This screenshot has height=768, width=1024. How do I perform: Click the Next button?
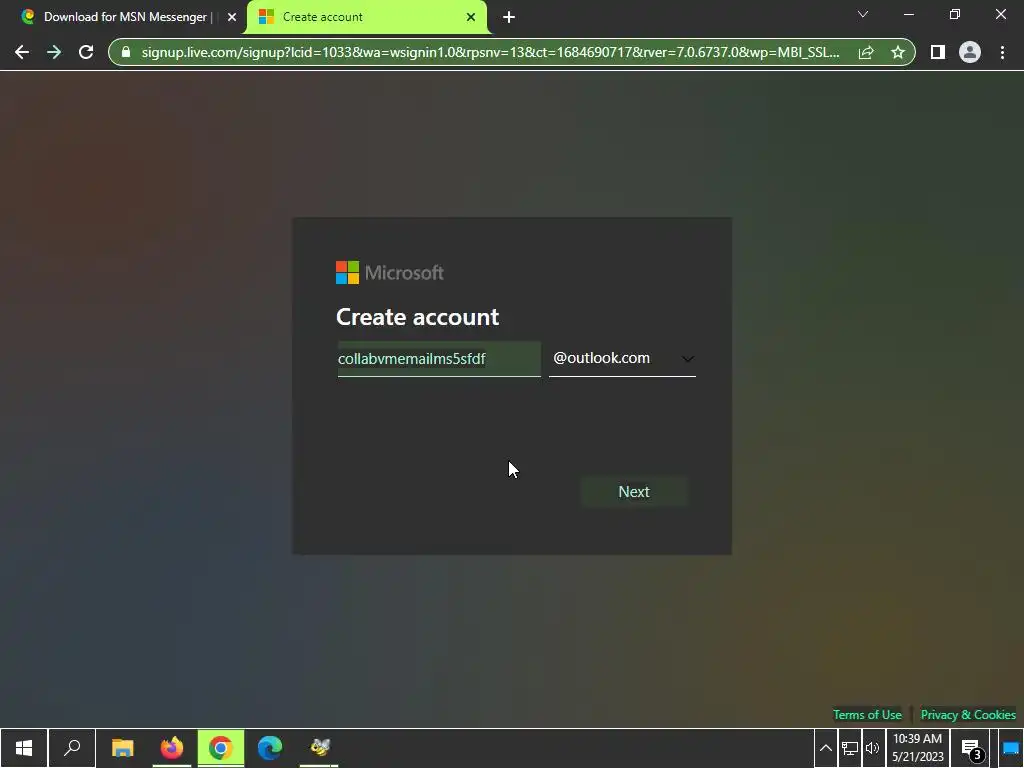point(633,492)
